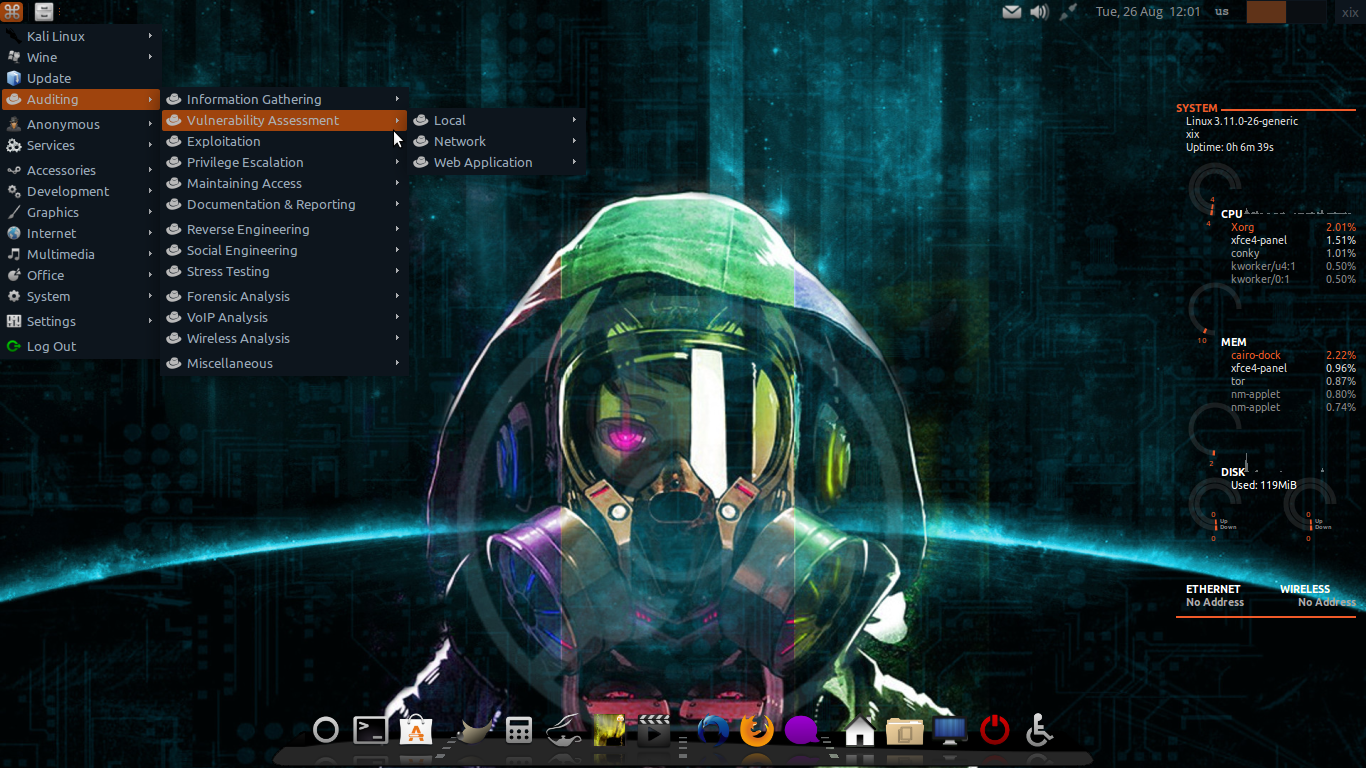This screenshot has width=1366, height=768.
Task: Expand Maintaining Access submenu
Action: pos(284,183)
